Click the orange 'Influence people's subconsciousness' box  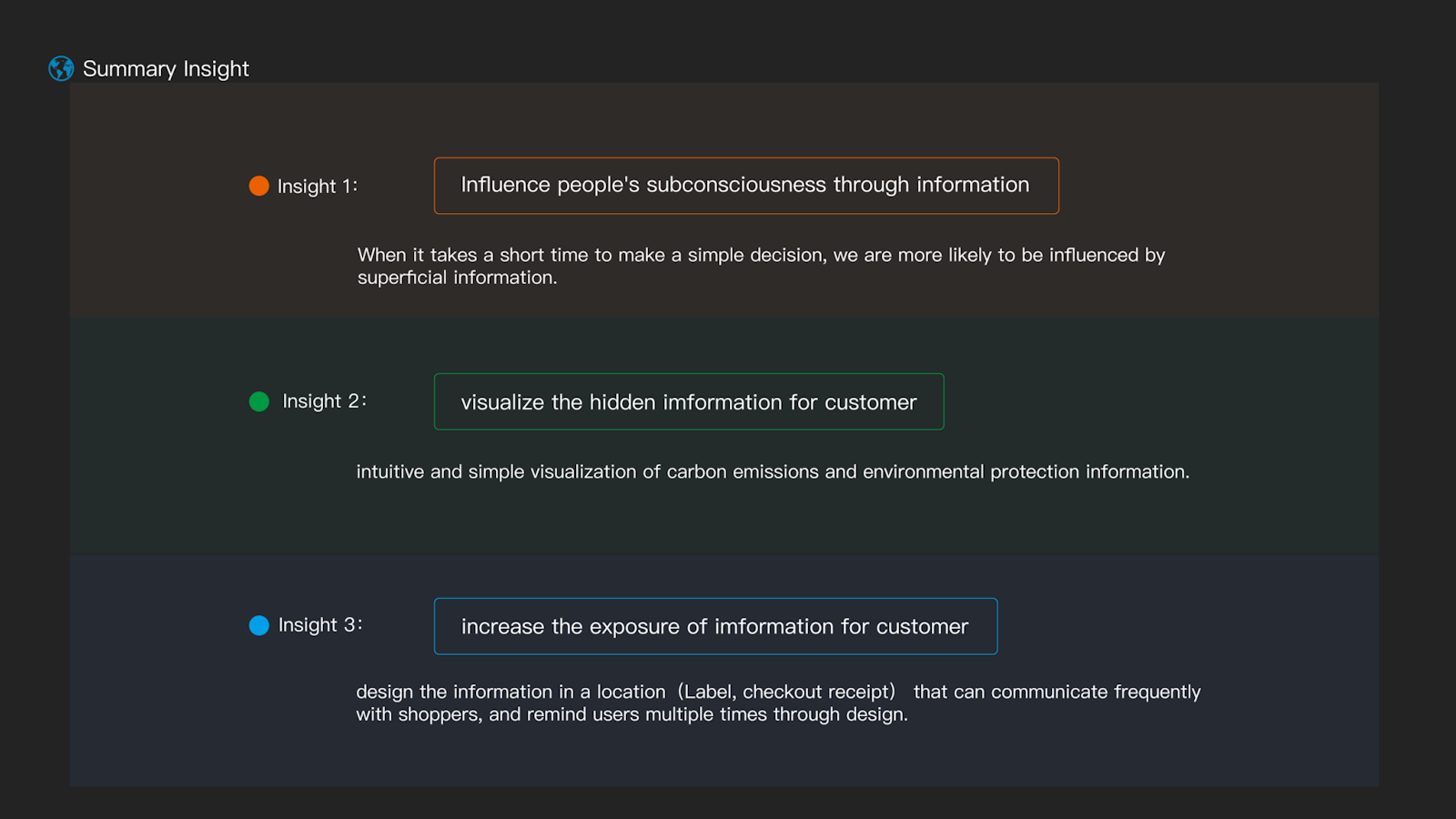(x=745, y=186)
